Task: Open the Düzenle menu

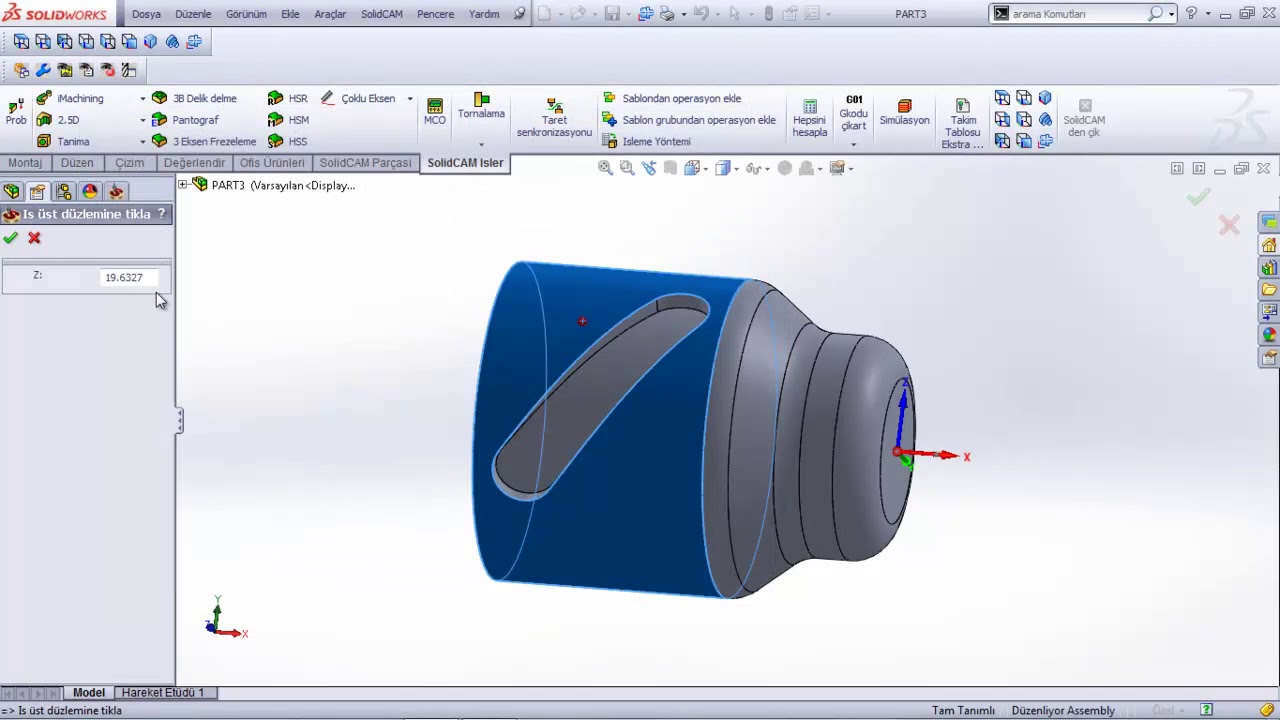Action: 193,14
